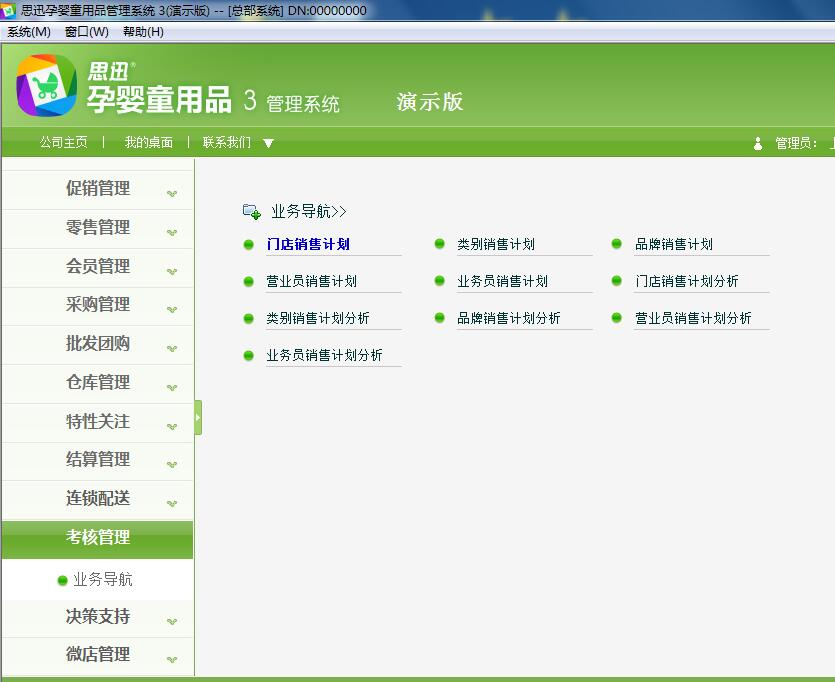Screen dimensions: 835x682
Task: Open the 品牌销售计划分析 link
Action: pos(509,318)
